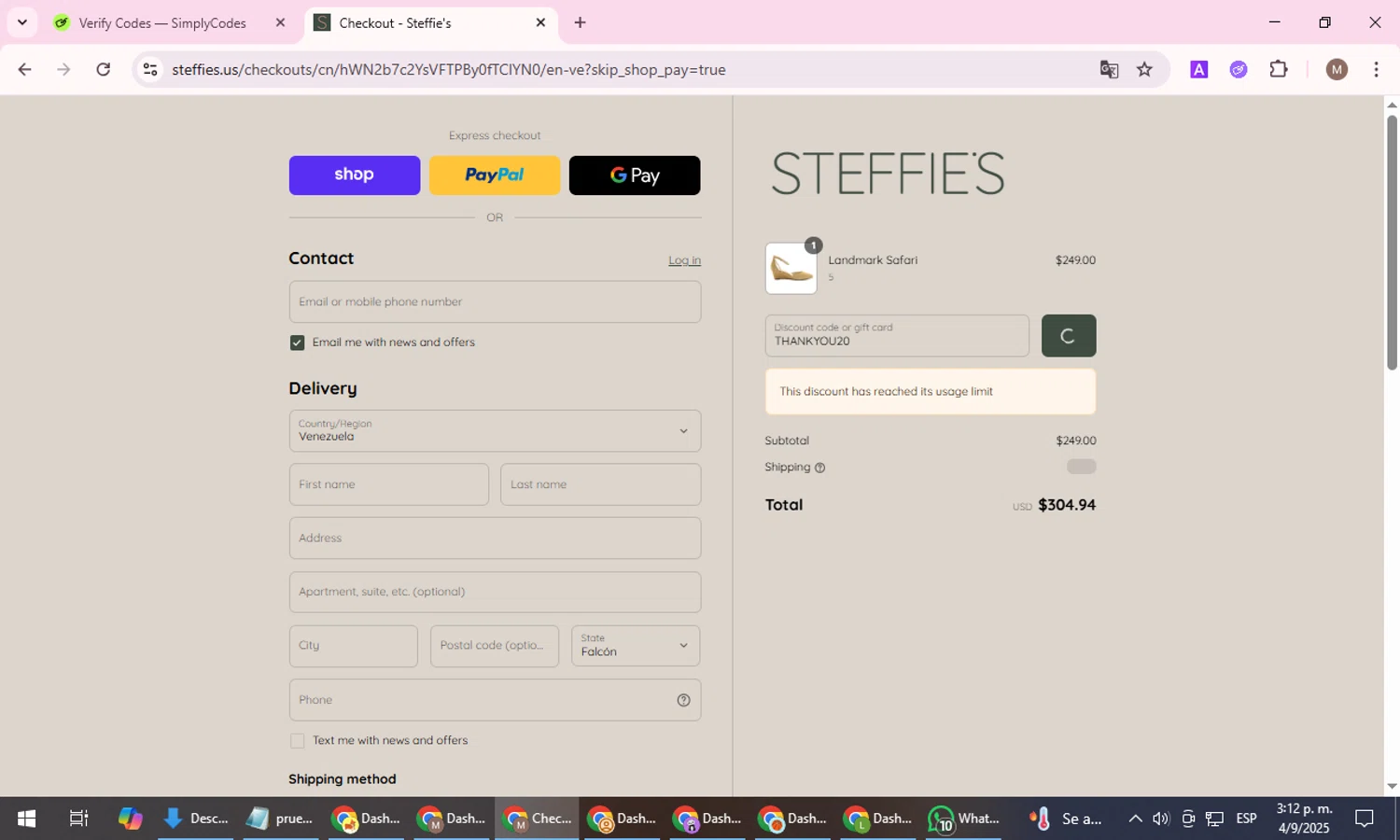1400x840 pixels.
Task: Reload the checkout page
Action: click(104, 69)
